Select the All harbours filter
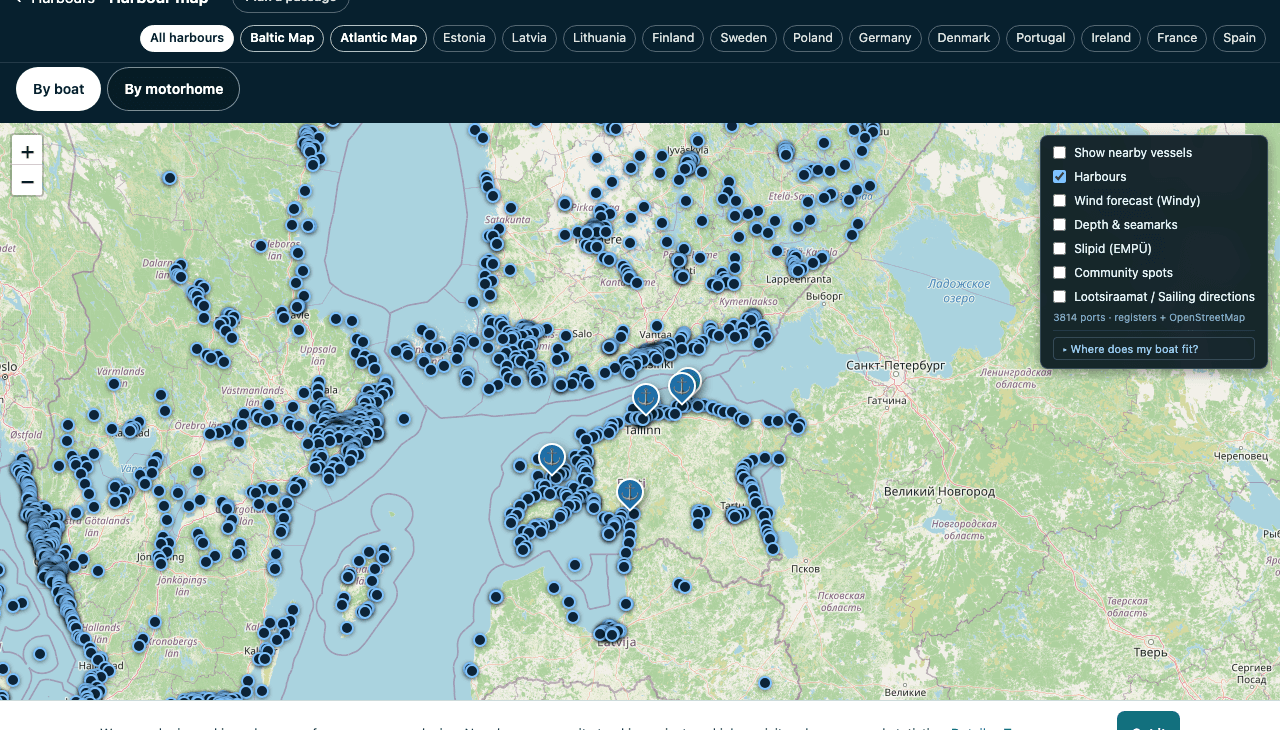Screen dimensions: 1280x730 click(x=187, y=38)
